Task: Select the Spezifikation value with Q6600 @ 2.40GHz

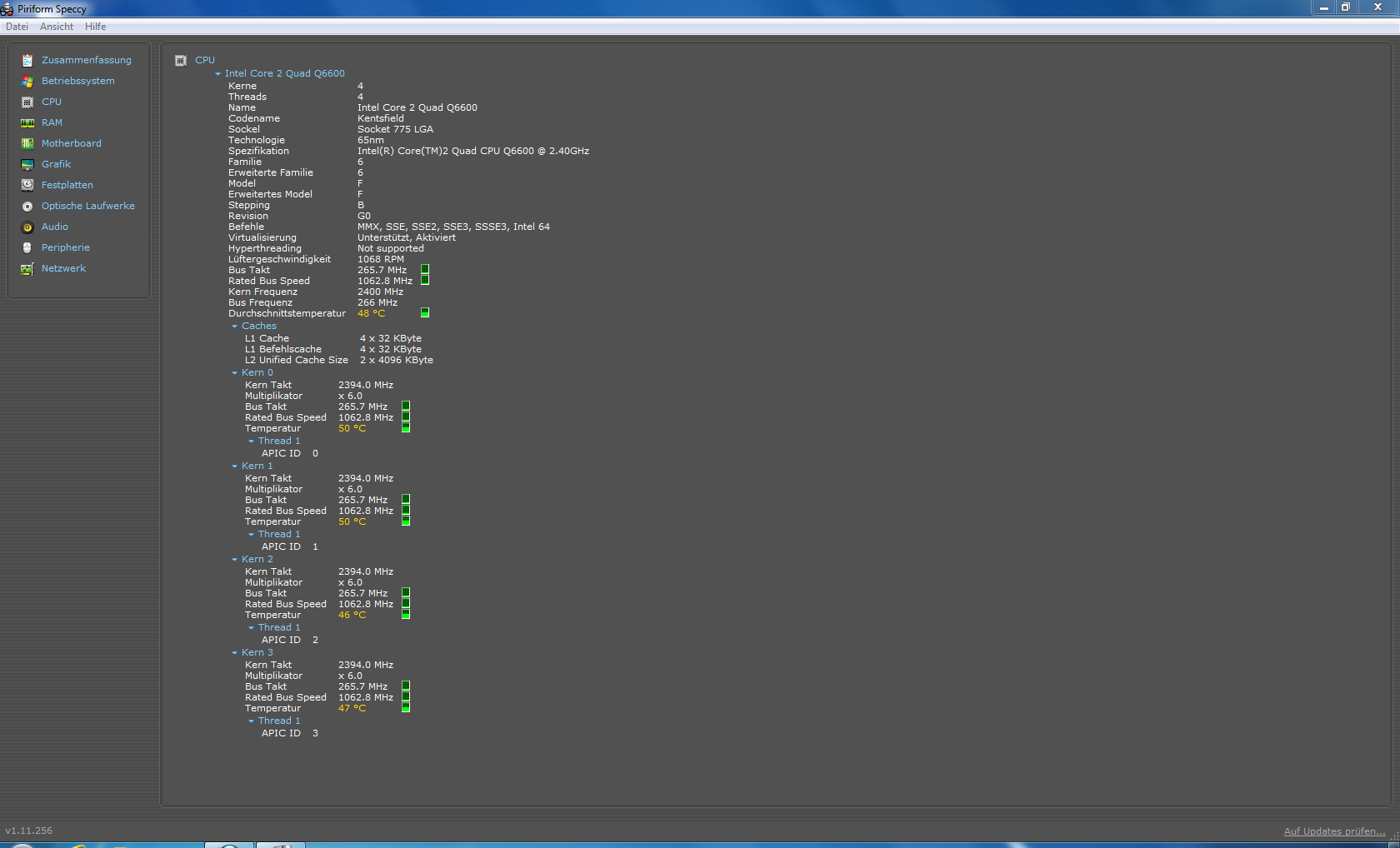Action: [473, 151]
